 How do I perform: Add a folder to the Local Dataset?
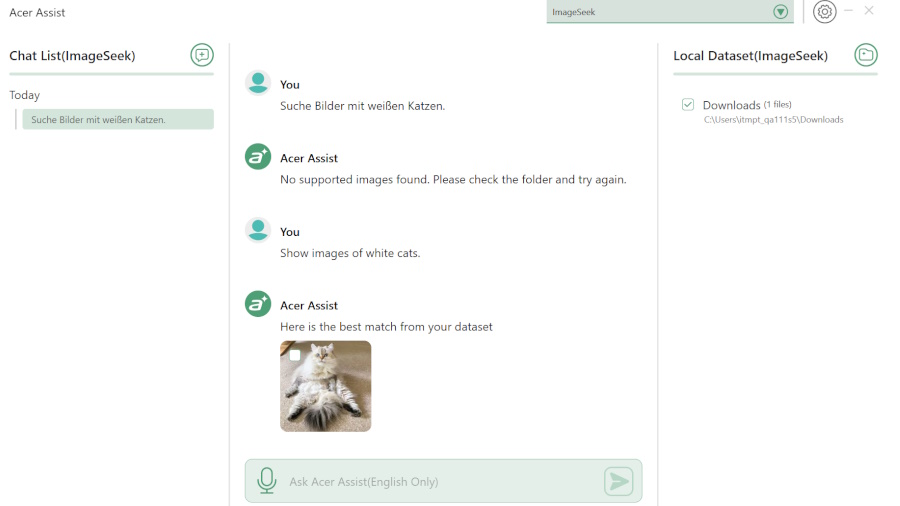tap(866, 55)
